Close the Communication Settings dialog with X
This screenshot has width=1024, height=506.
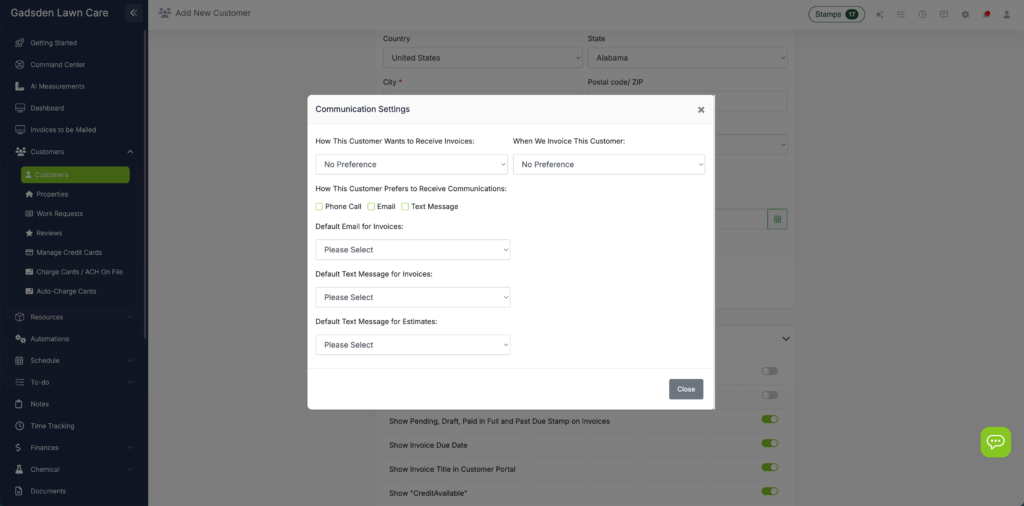coord(701,110)
